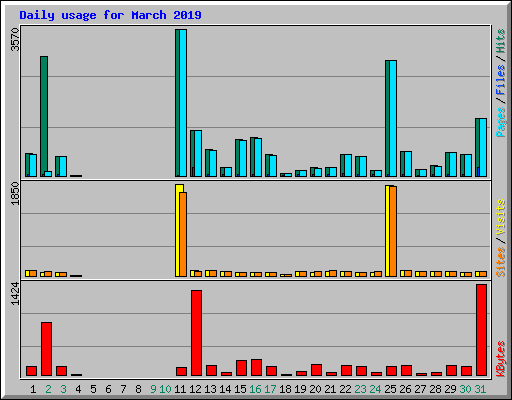Screen dimensions: 512x400
Task: Select day label 8 on the axis
Action: (138, 389)
